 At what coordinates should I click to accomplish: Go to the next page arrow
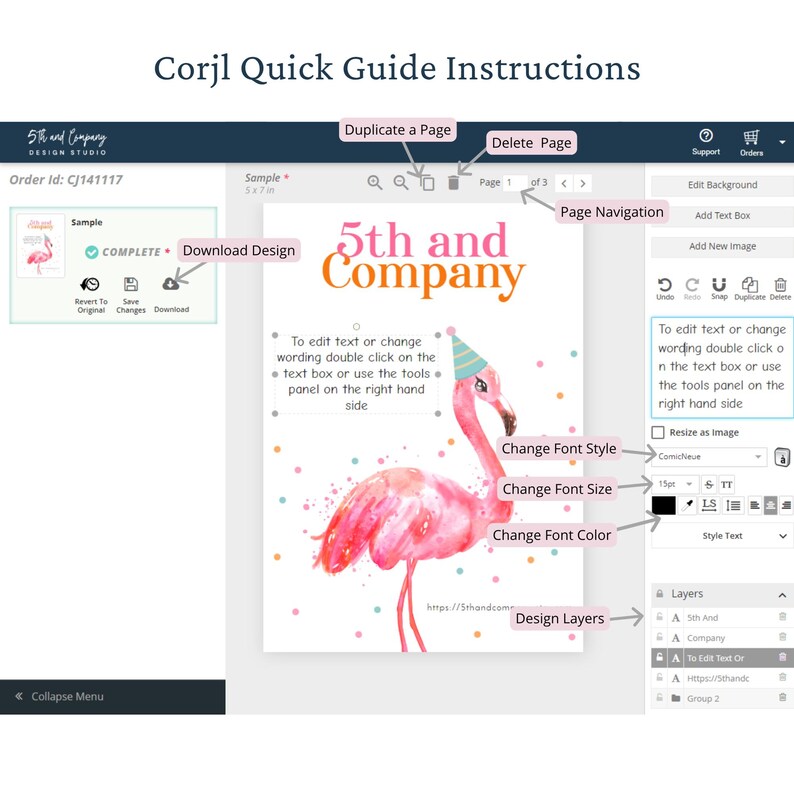[583, 183]
